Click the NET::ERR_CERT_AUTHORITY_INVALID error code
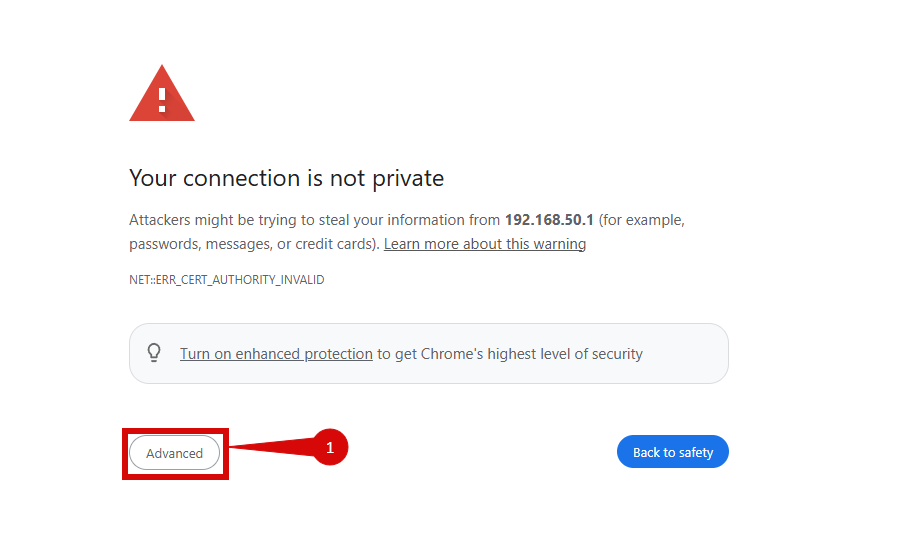The image size is (899, 553). coord(227,280)
